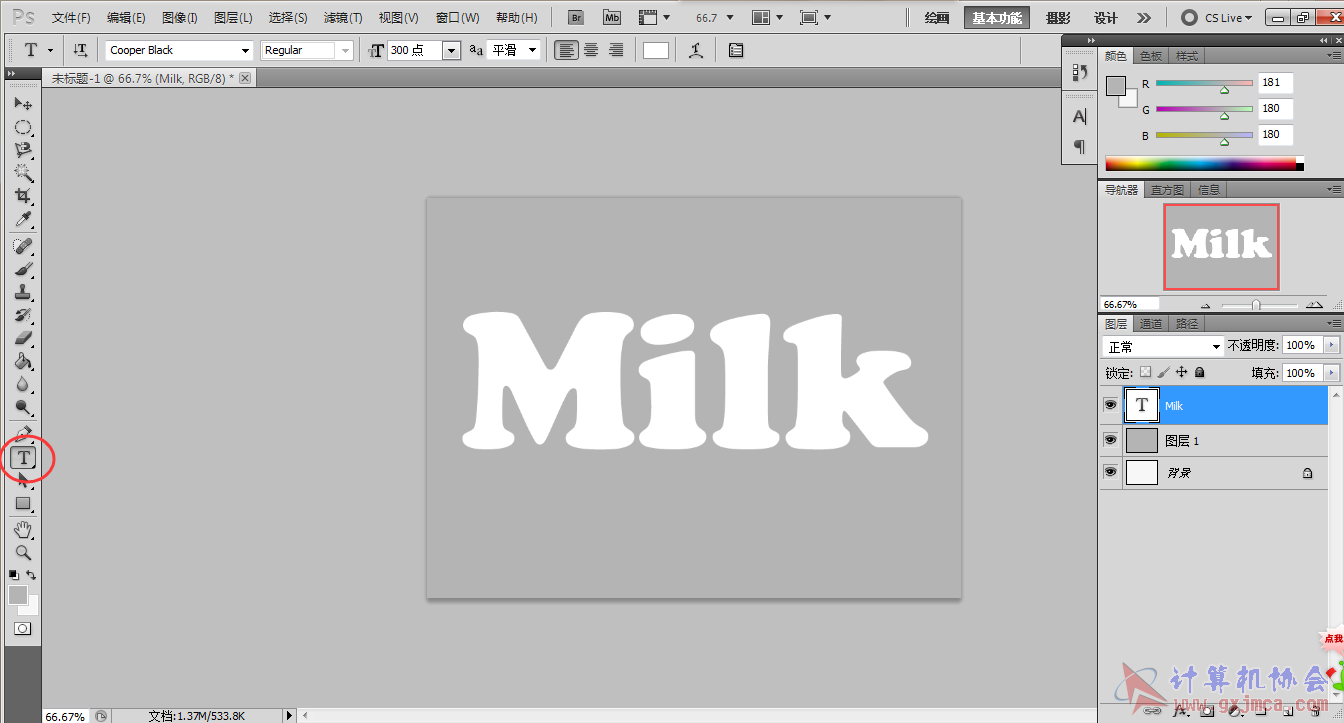Launch Adobe Bridge via Br icon

coord(576,18)
